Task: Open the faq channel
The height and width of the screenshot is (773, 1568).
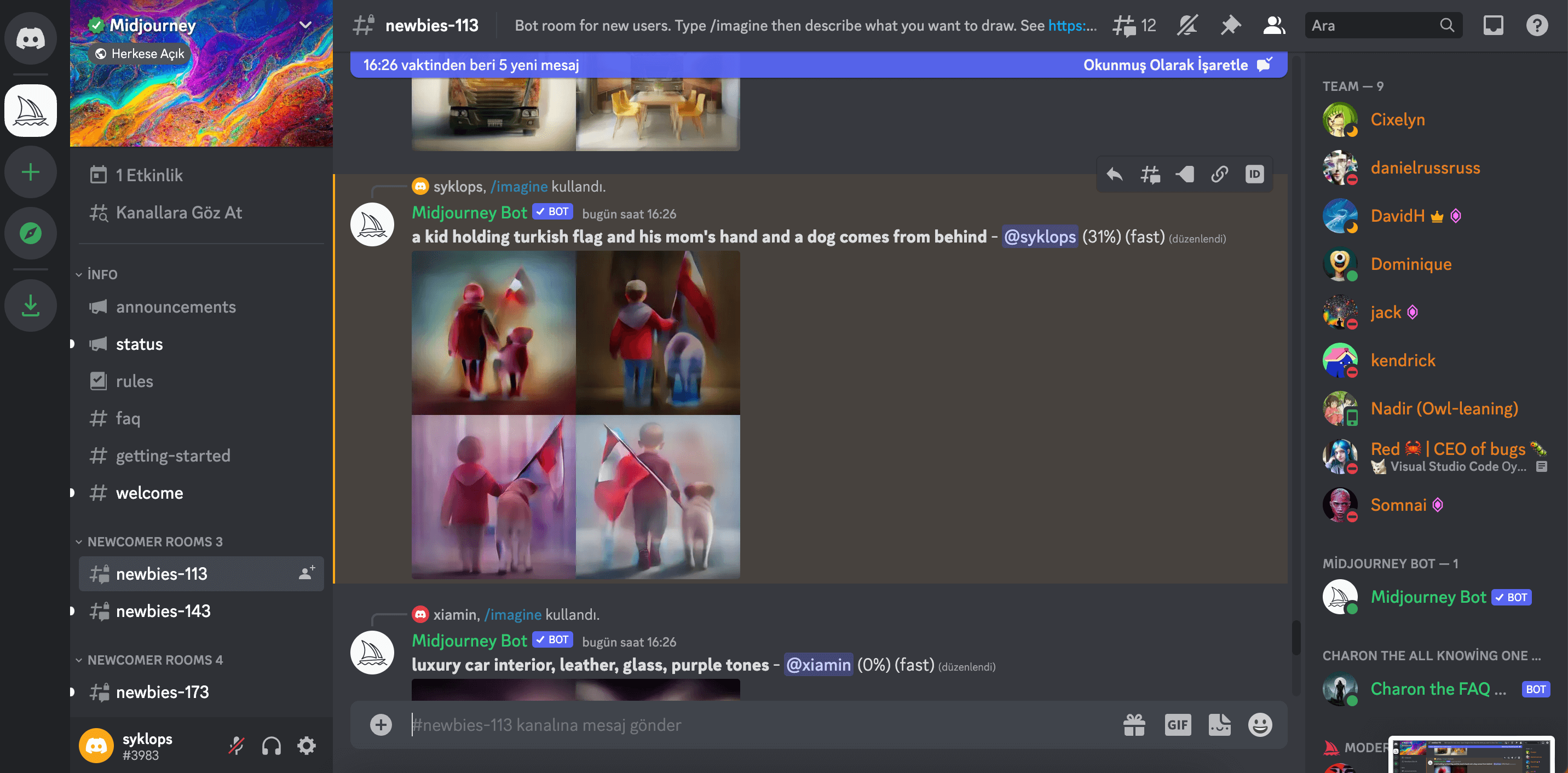Action: click(x=201, y=418)
